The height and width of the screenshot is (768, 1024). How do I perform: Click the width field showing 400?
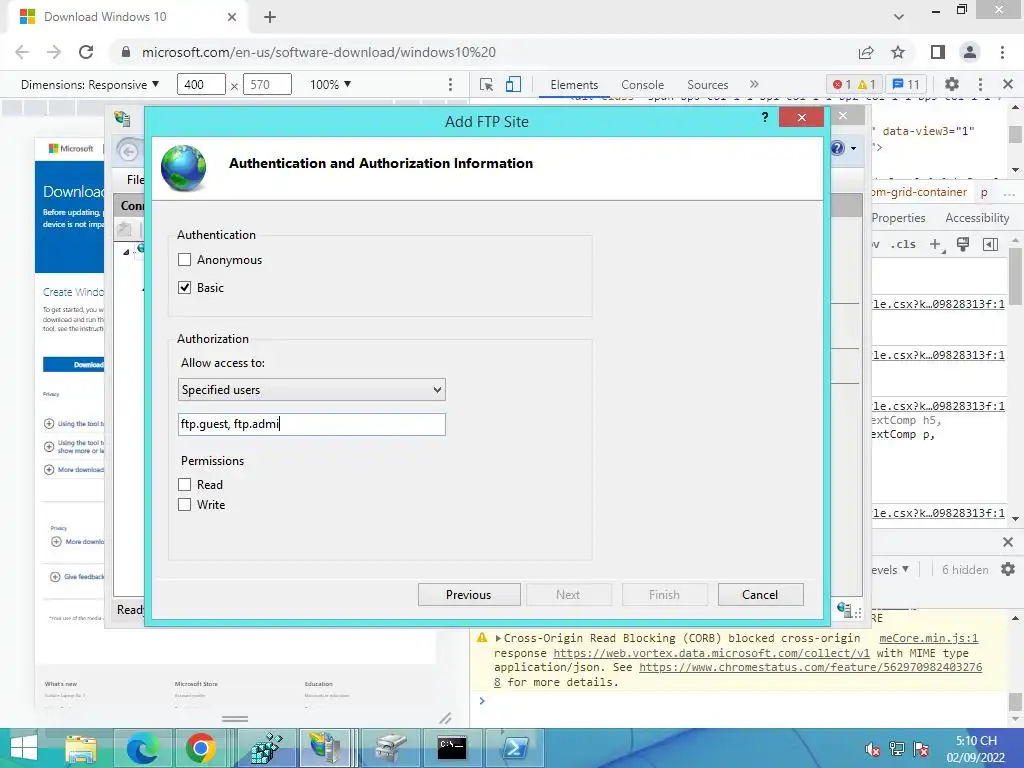click(x=201, y=84)
